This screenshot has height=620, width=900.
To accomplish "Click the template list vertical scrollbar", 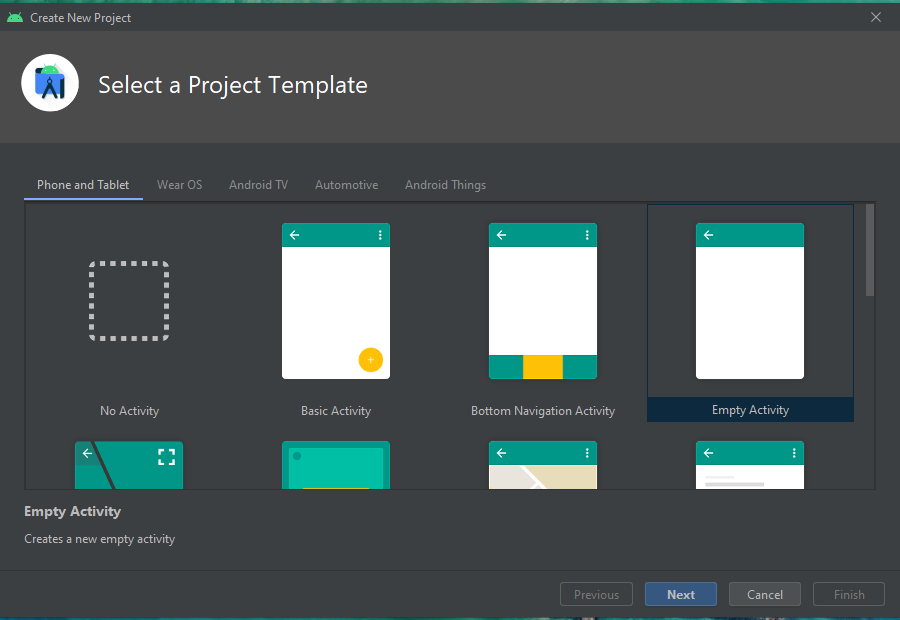I will 870,250.
